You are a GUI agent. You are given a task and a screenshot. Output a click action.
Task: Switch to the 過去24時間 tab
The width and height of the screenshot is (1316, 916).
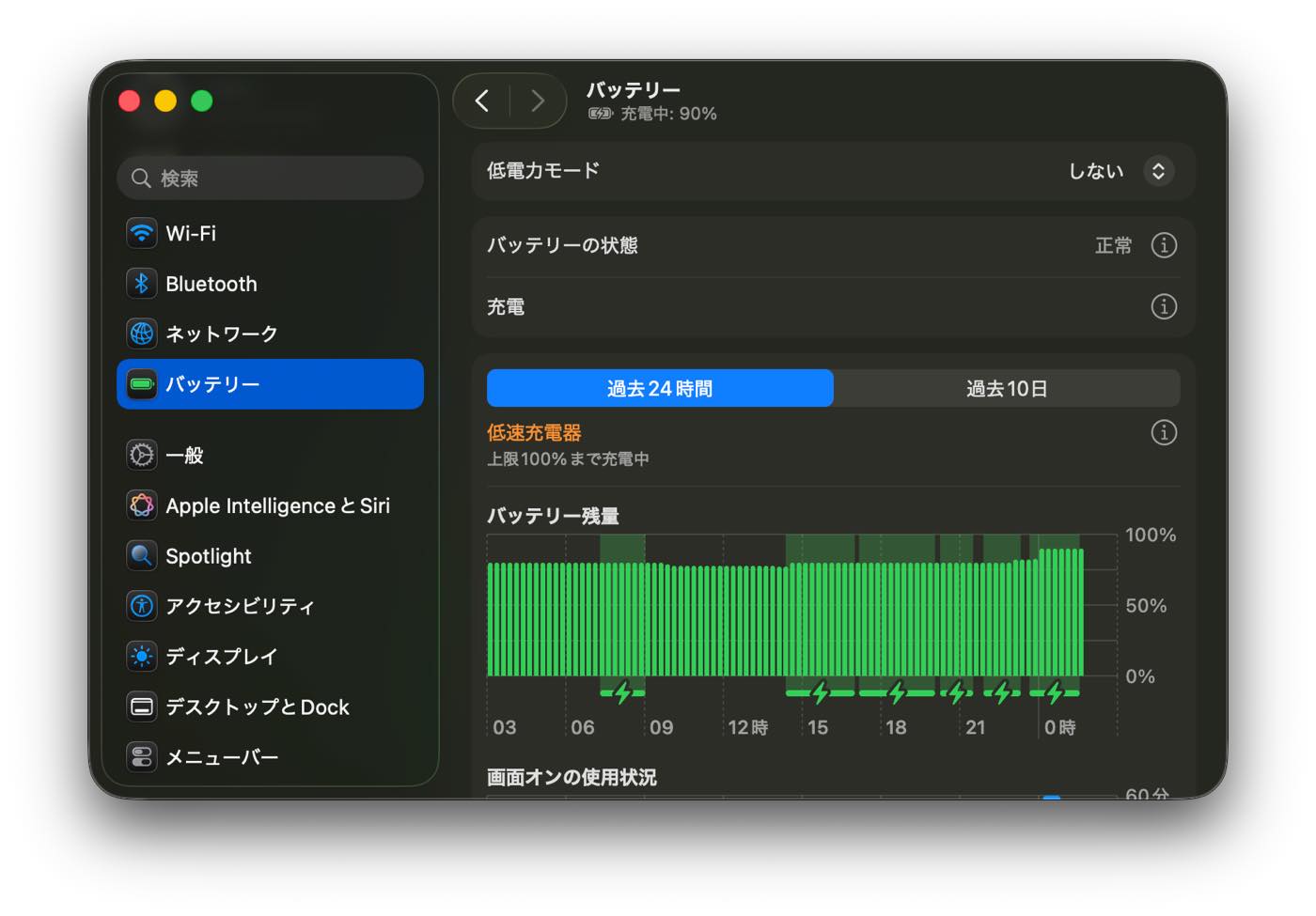pyautogui.click(x=660, y=388)
